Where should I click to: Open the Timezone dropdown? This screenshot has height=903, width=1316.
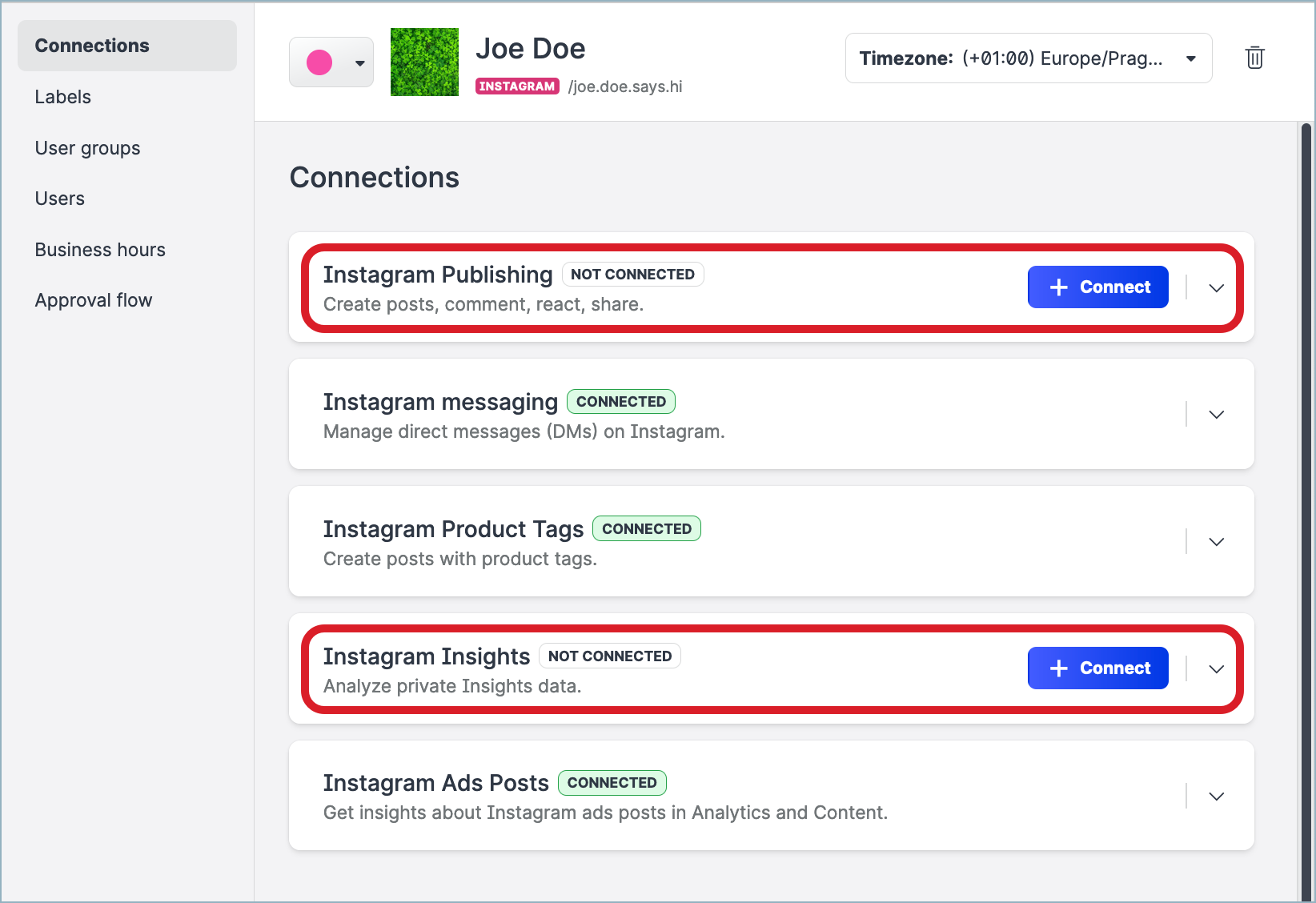[x=1028, y=58]
